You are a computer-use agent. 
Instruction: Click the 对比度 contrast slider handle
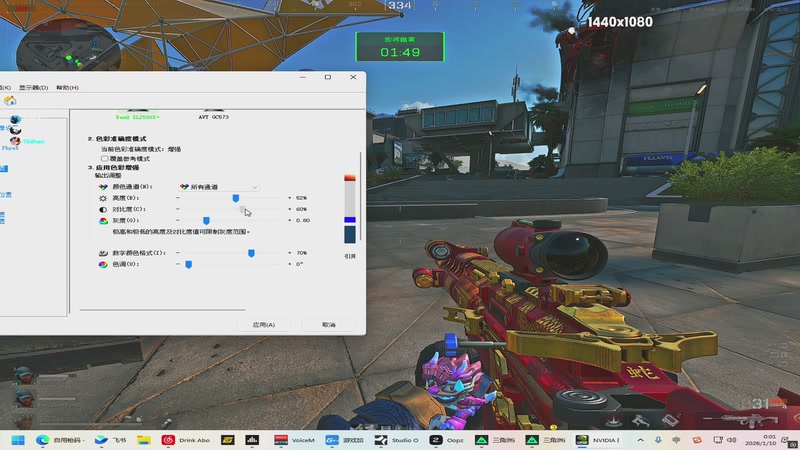tap(243, 209)
